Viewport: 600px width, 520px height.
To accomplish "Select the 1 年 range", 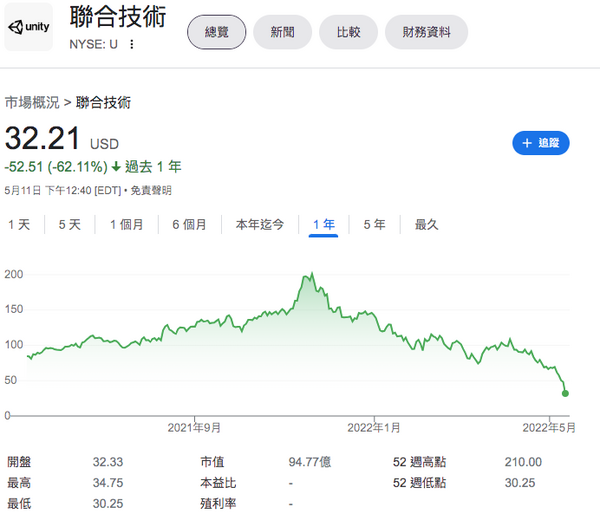I will (324, 225).
